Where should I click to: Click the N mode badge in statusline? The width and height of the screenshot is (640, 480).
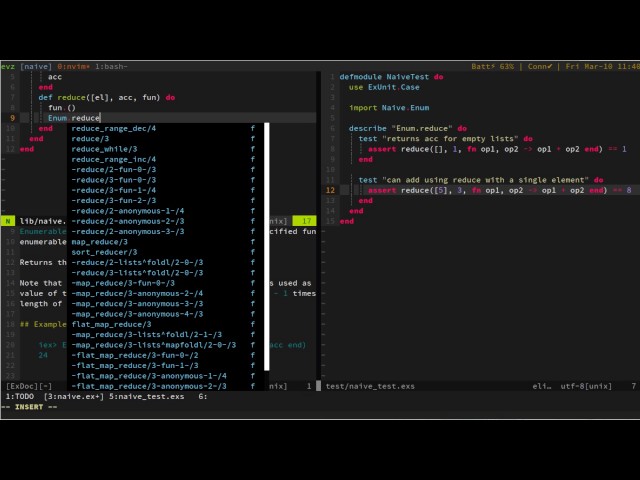coord(8,221)
